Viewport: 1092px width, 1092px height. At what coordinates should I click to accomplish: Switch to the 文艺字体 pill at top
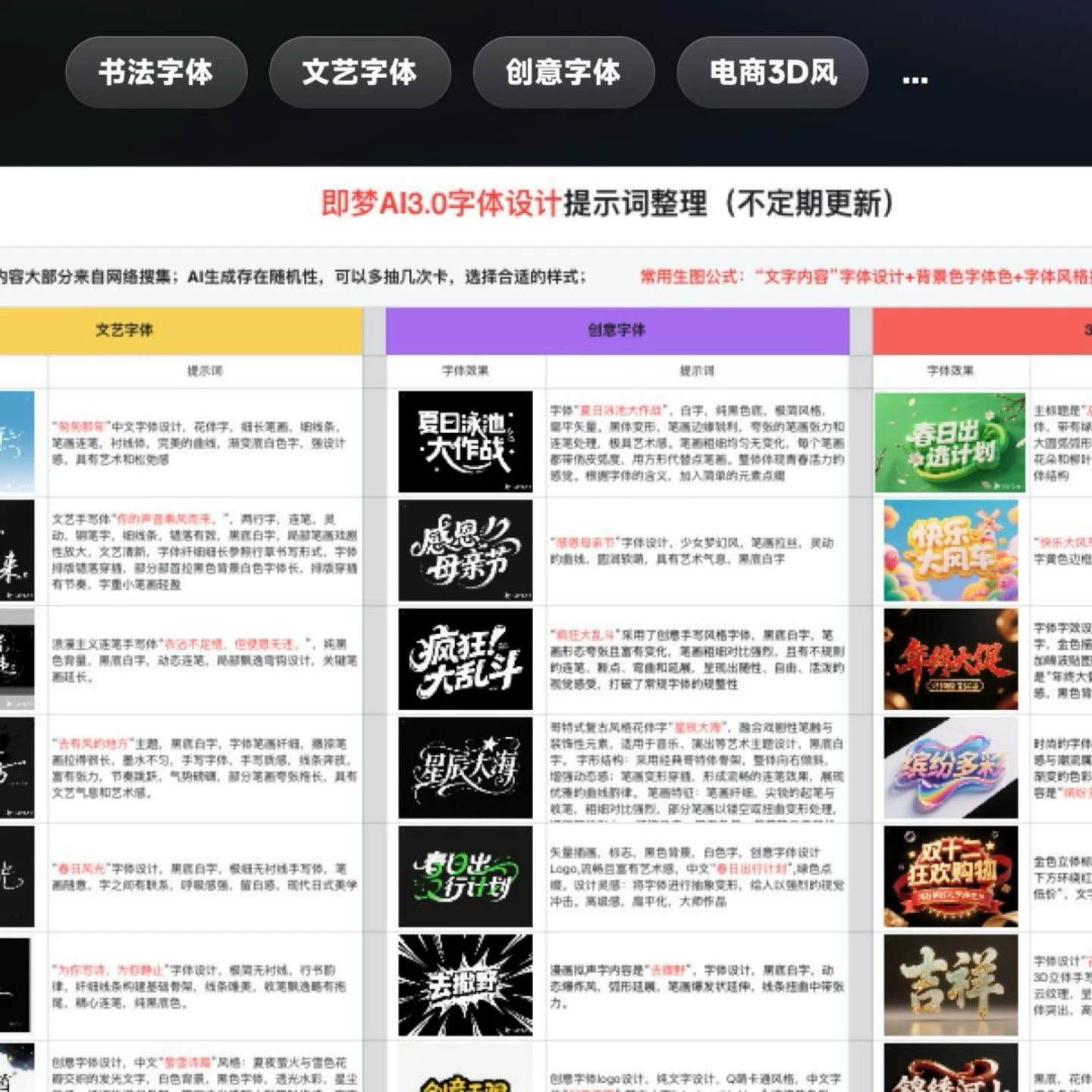coord(359,73)
